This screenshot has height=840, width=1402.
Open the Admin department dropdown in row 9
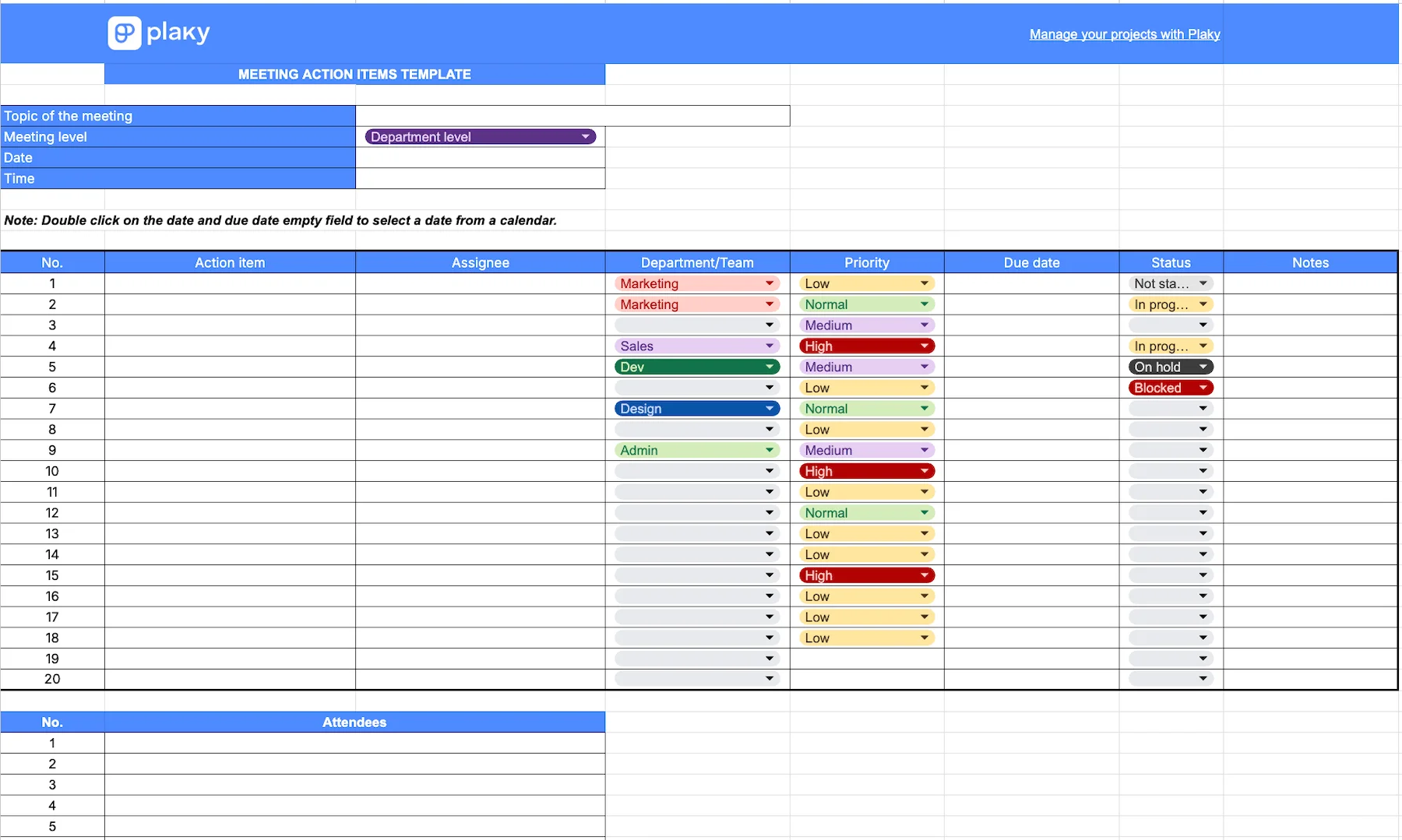697,450
